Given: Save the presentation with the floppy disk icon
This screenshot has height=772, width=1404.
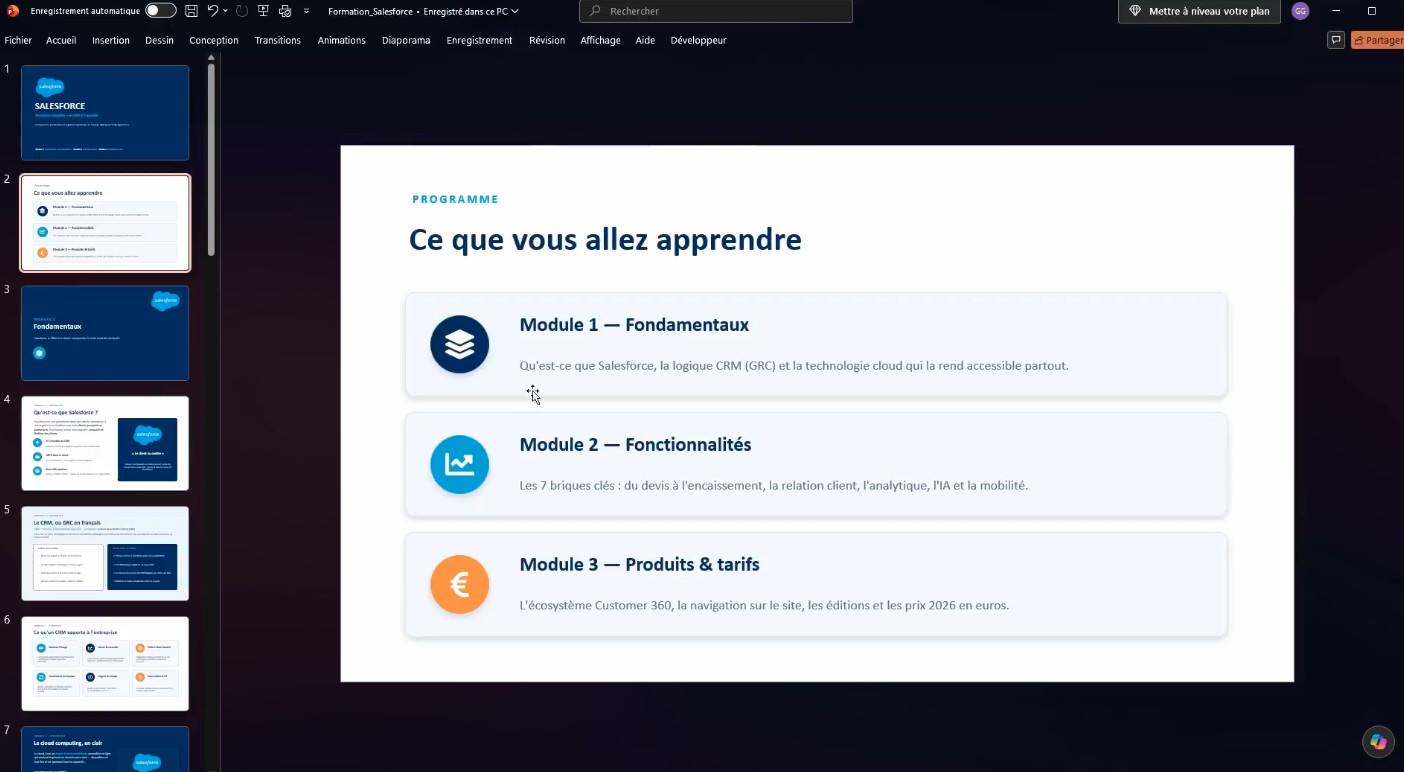Looking at the screenshot, I should tap(191, 11).
